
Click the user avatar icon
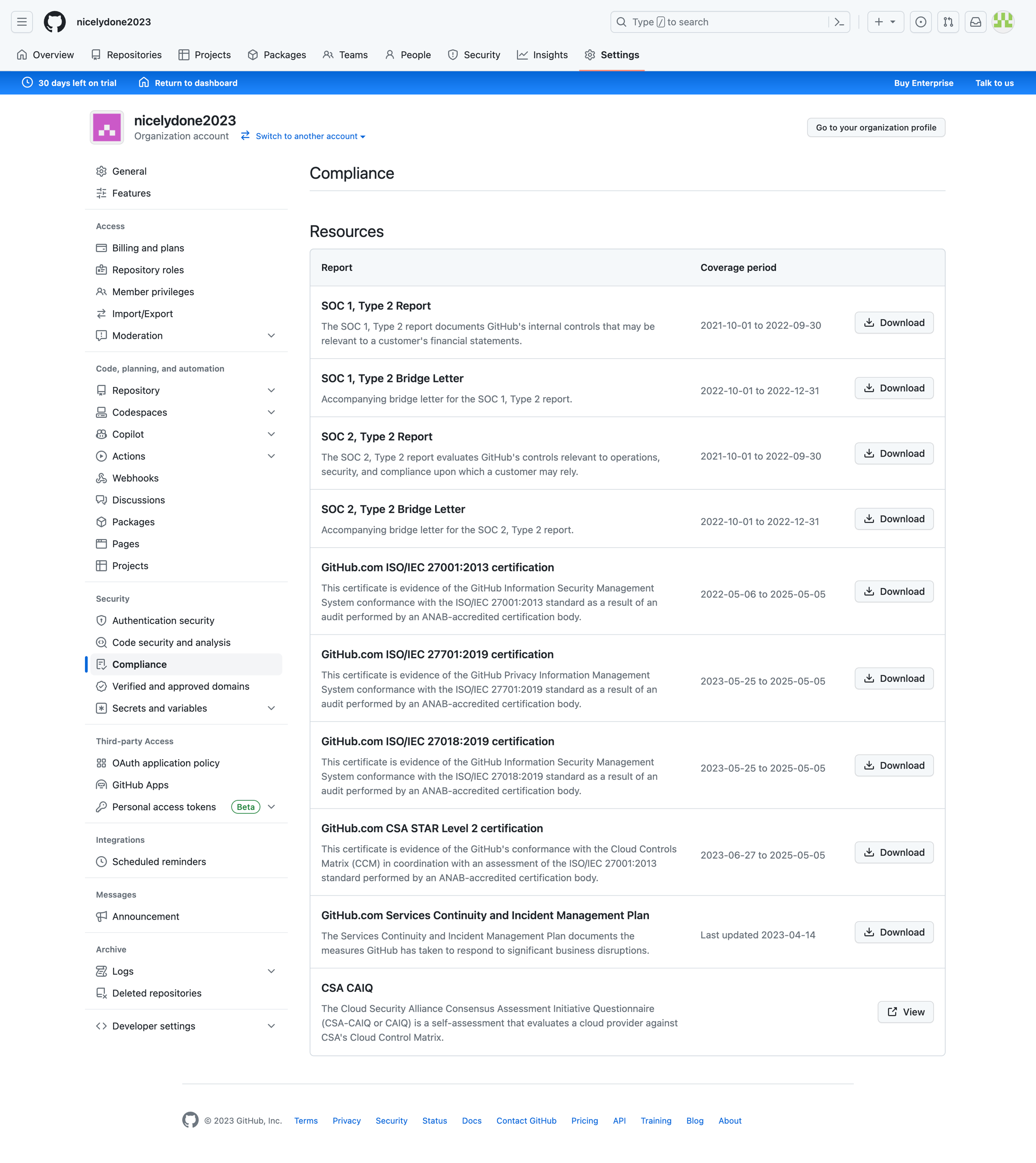1003,22
